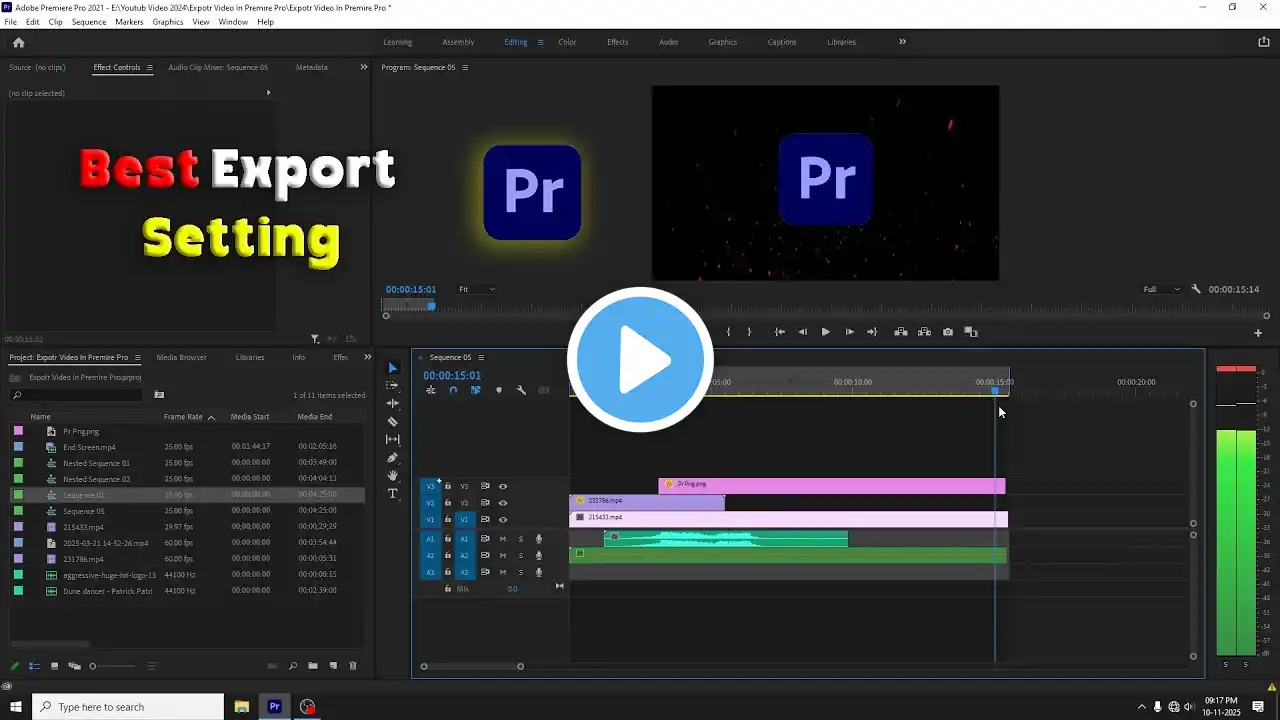Open the Fit zoom level dropdown
This screenshot has width=1280, height=720.
pos(476,289)
